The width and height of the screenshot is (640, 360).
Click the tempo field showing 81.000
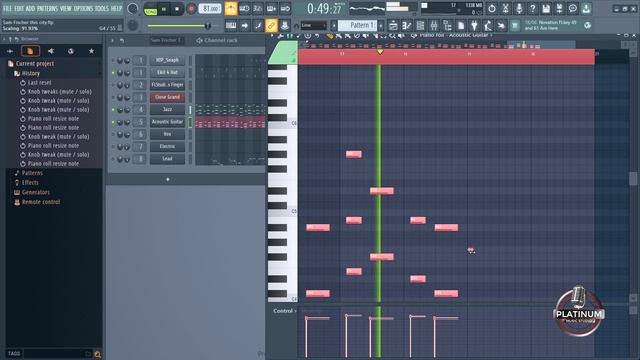[x=210, y=9]
